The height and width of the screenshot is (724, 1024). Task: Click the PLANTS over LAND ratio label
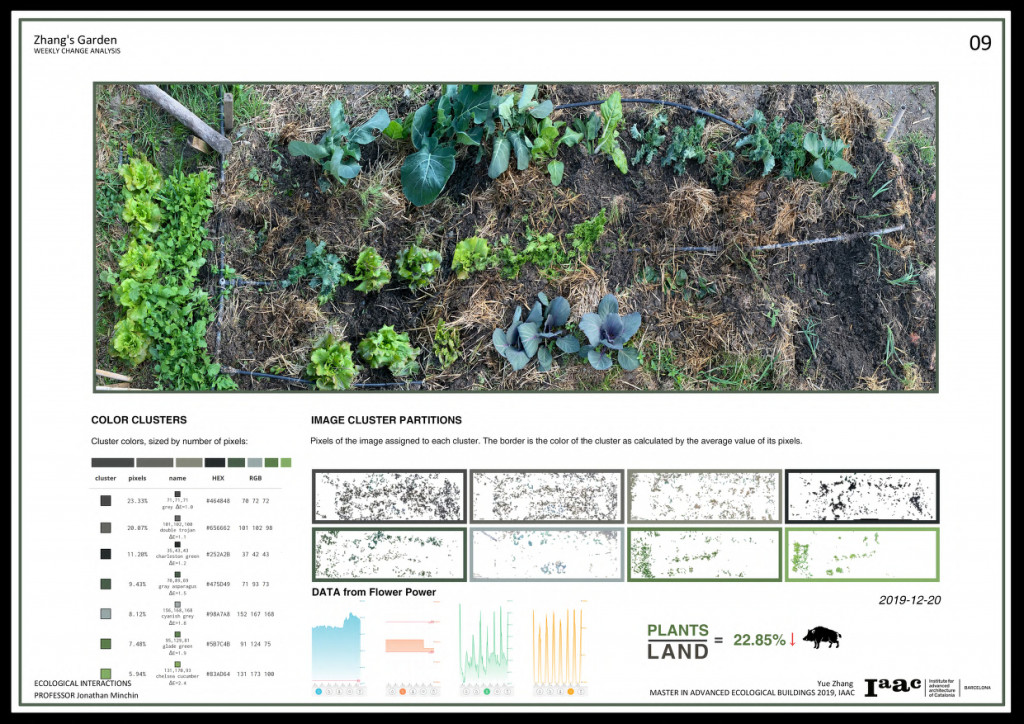click(677, 641)
